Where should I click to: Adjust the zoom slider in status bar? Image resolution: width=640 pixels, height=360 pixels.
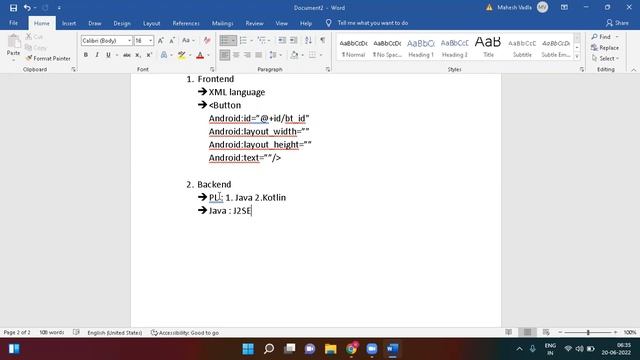588,333
